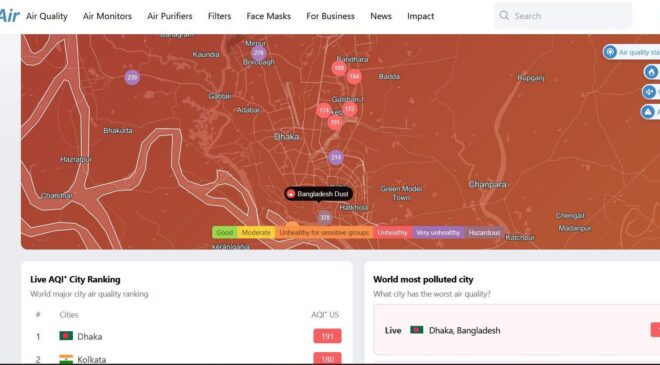Open the Air Monitors menu
The image size is (660, 365).
(x=107, y=16)
